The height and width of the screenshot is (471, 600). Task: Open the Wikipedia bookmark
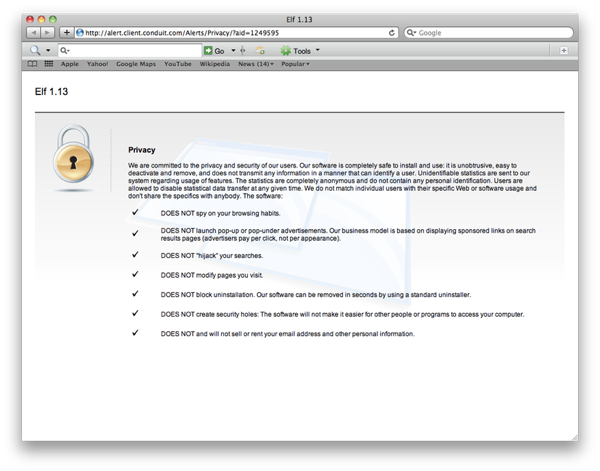coord(215,64)
